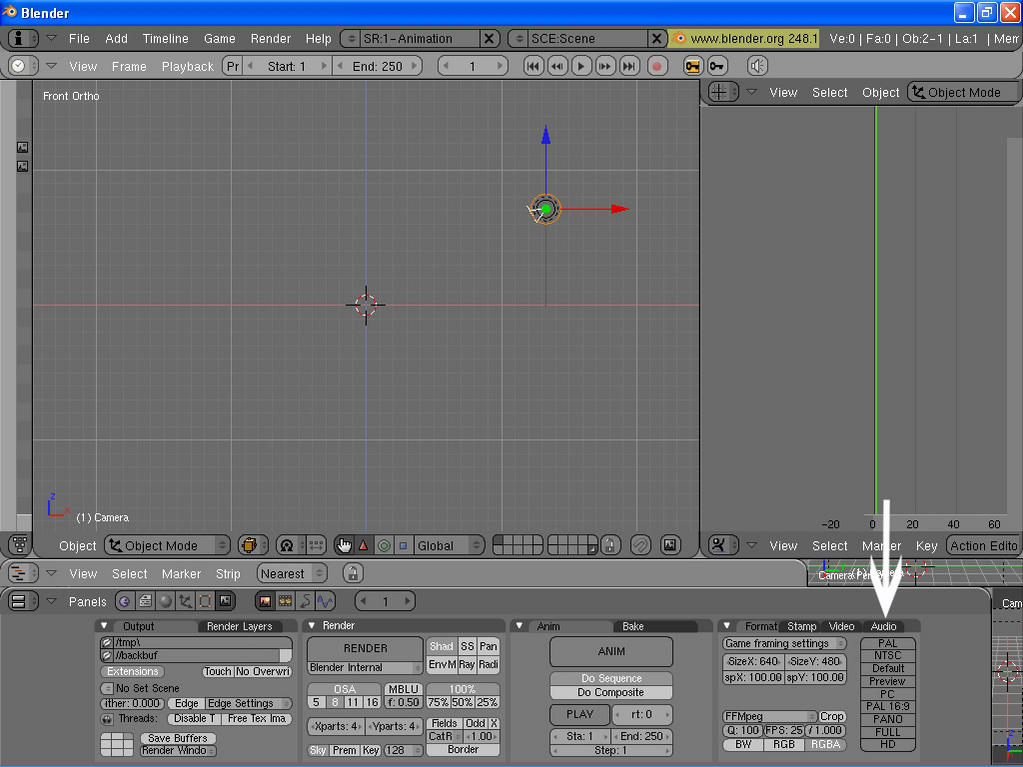
Task: Click the Save Buffers button
Action: point(177,738)
